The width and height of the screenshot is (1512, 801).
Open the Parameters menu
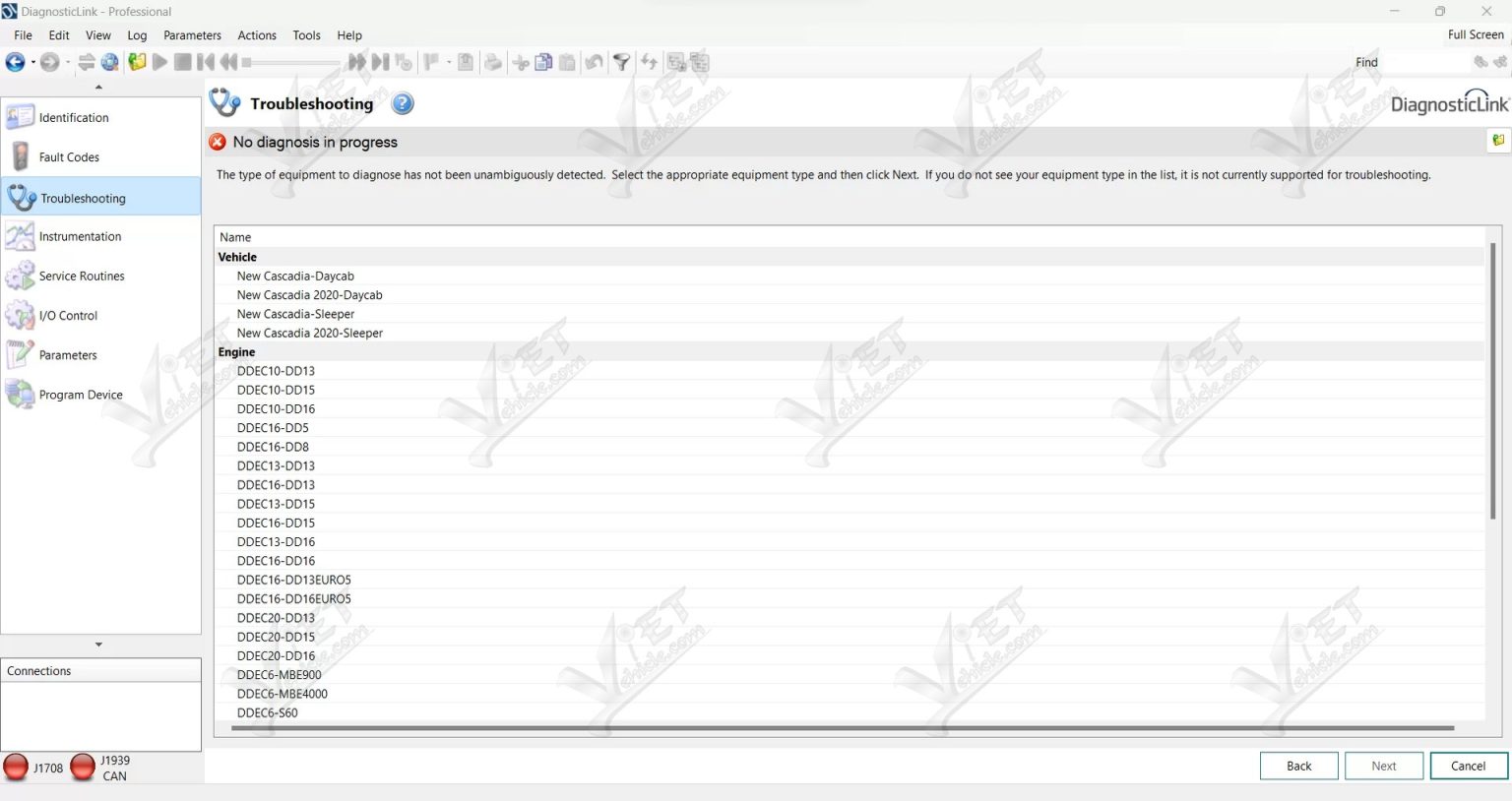[x=192, y=35]
